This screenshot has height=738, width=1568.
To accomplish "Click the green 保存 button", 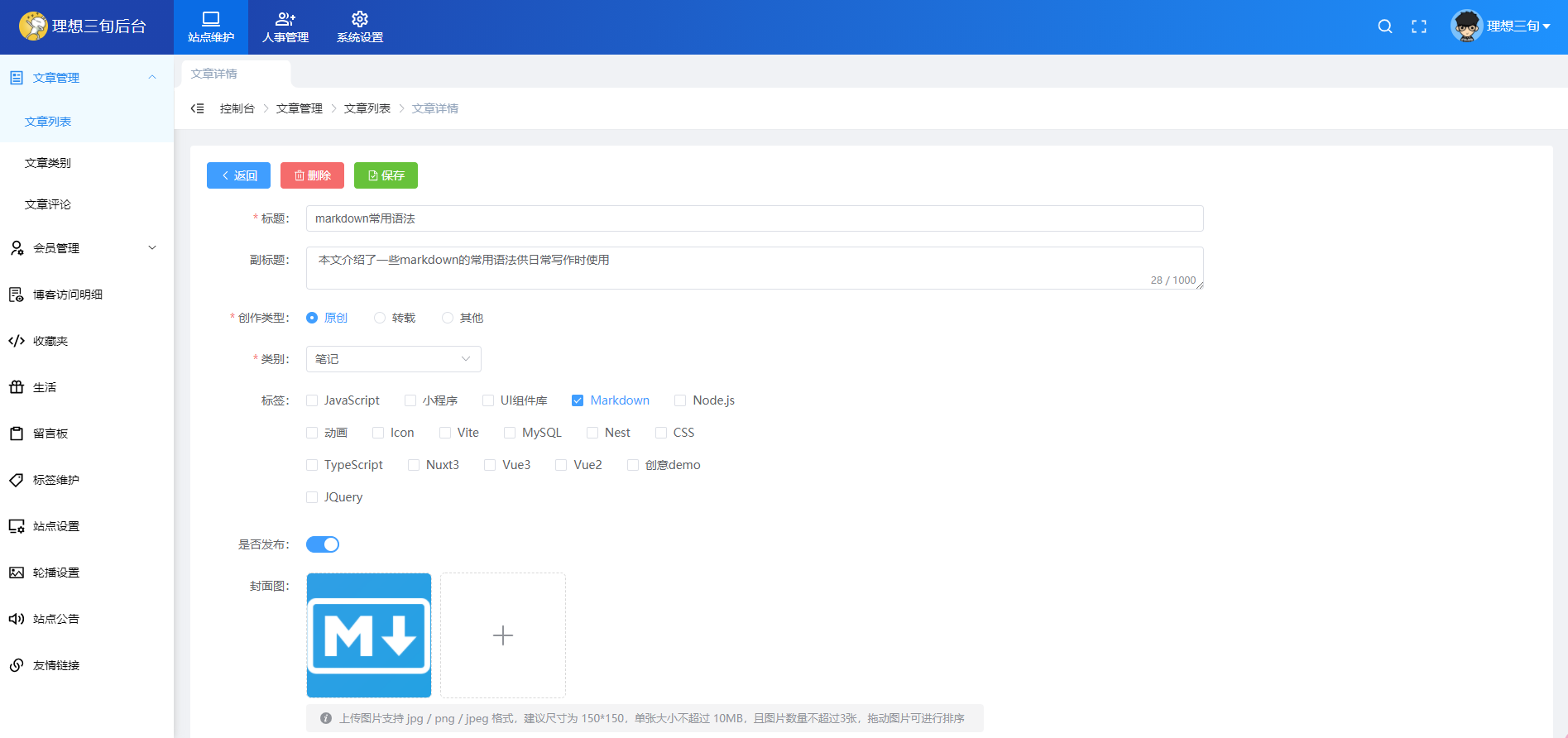I will (x=386, y=175).
